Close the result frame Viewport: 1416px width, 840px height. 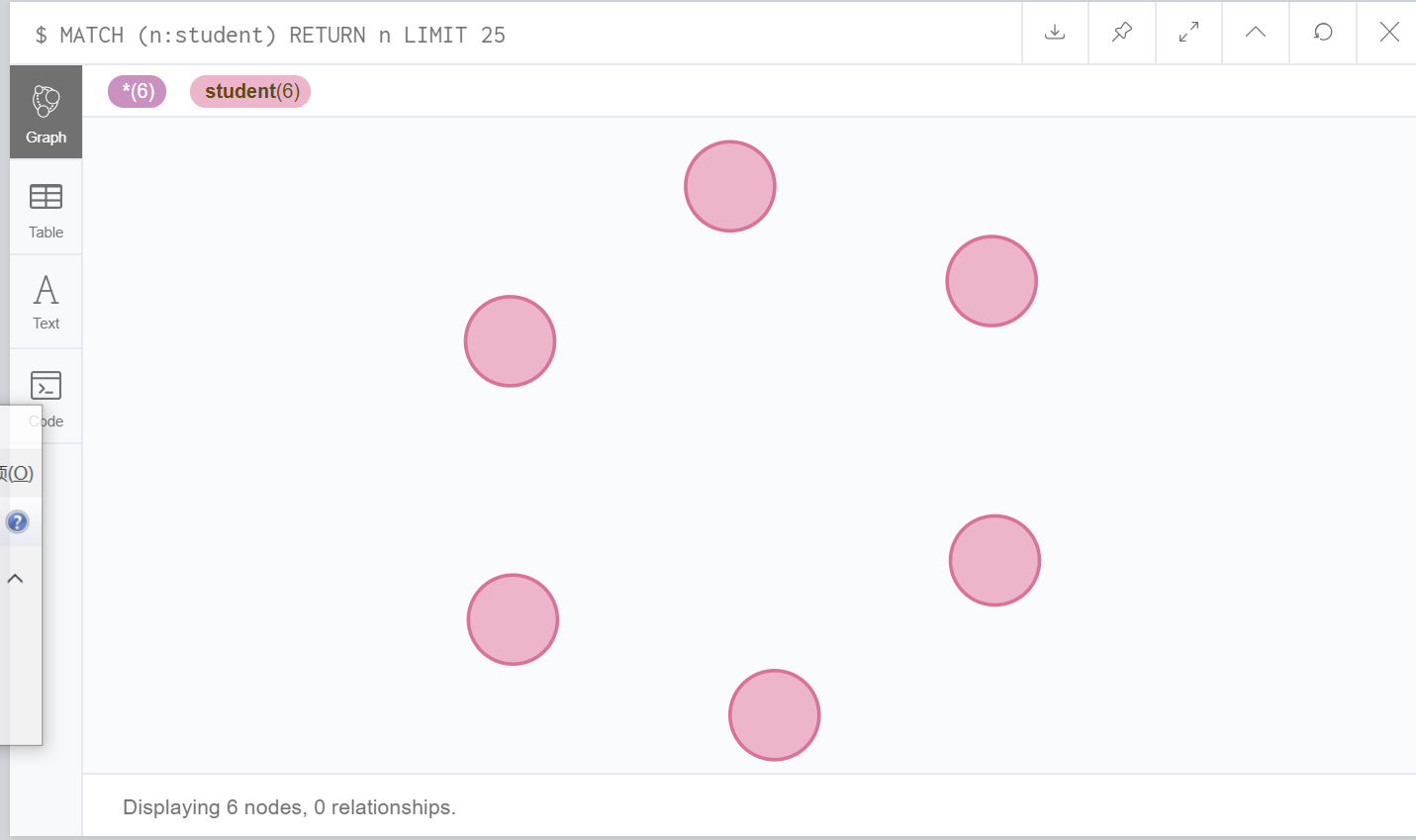click(x=1389, y=33)
